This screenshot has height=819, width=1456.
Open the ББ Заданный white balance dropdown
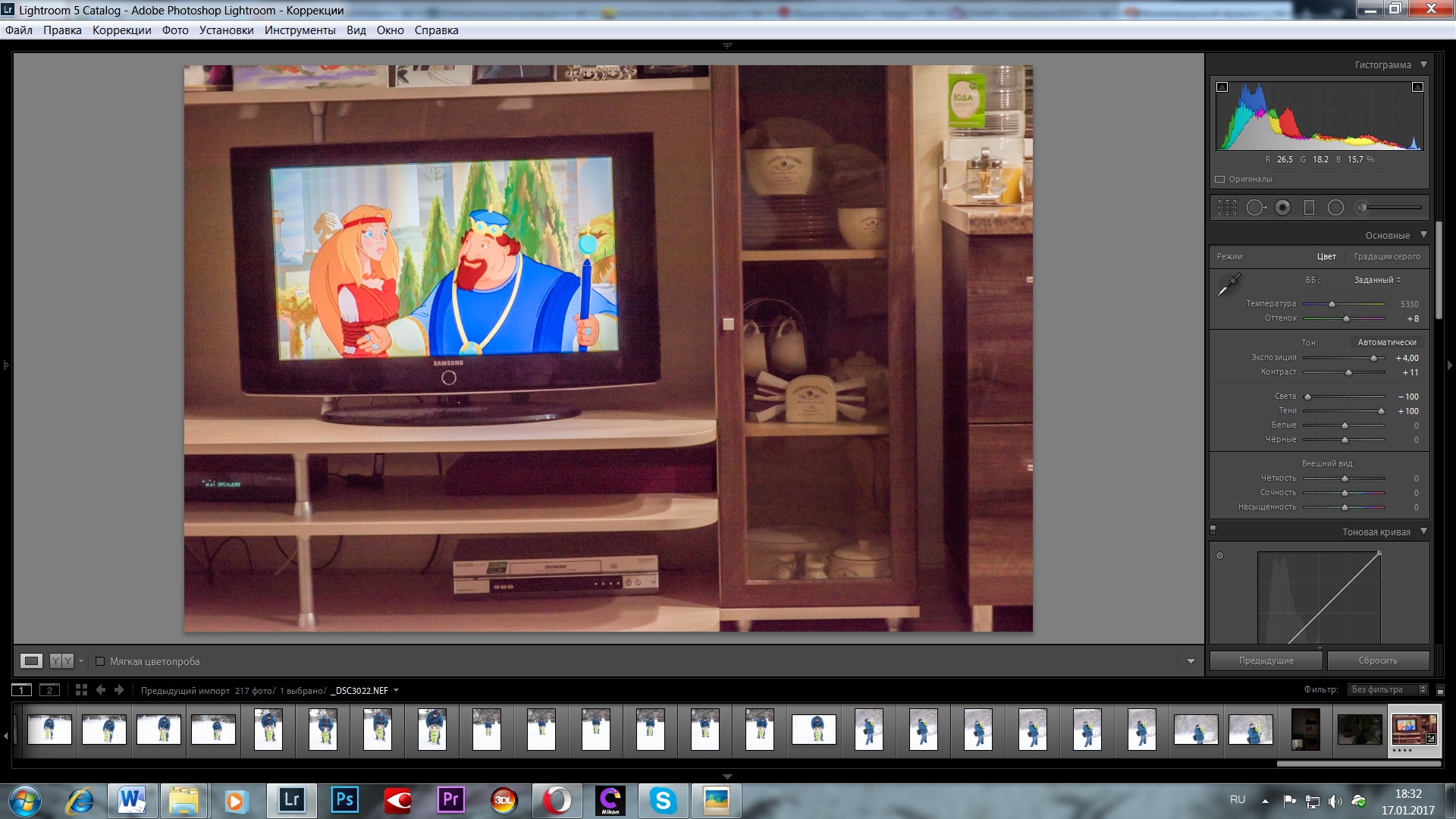1377,281
